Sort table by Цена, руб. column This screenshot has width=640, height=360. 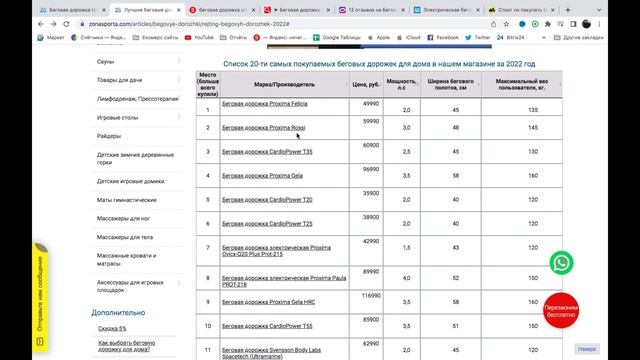[x=366, y=84]
